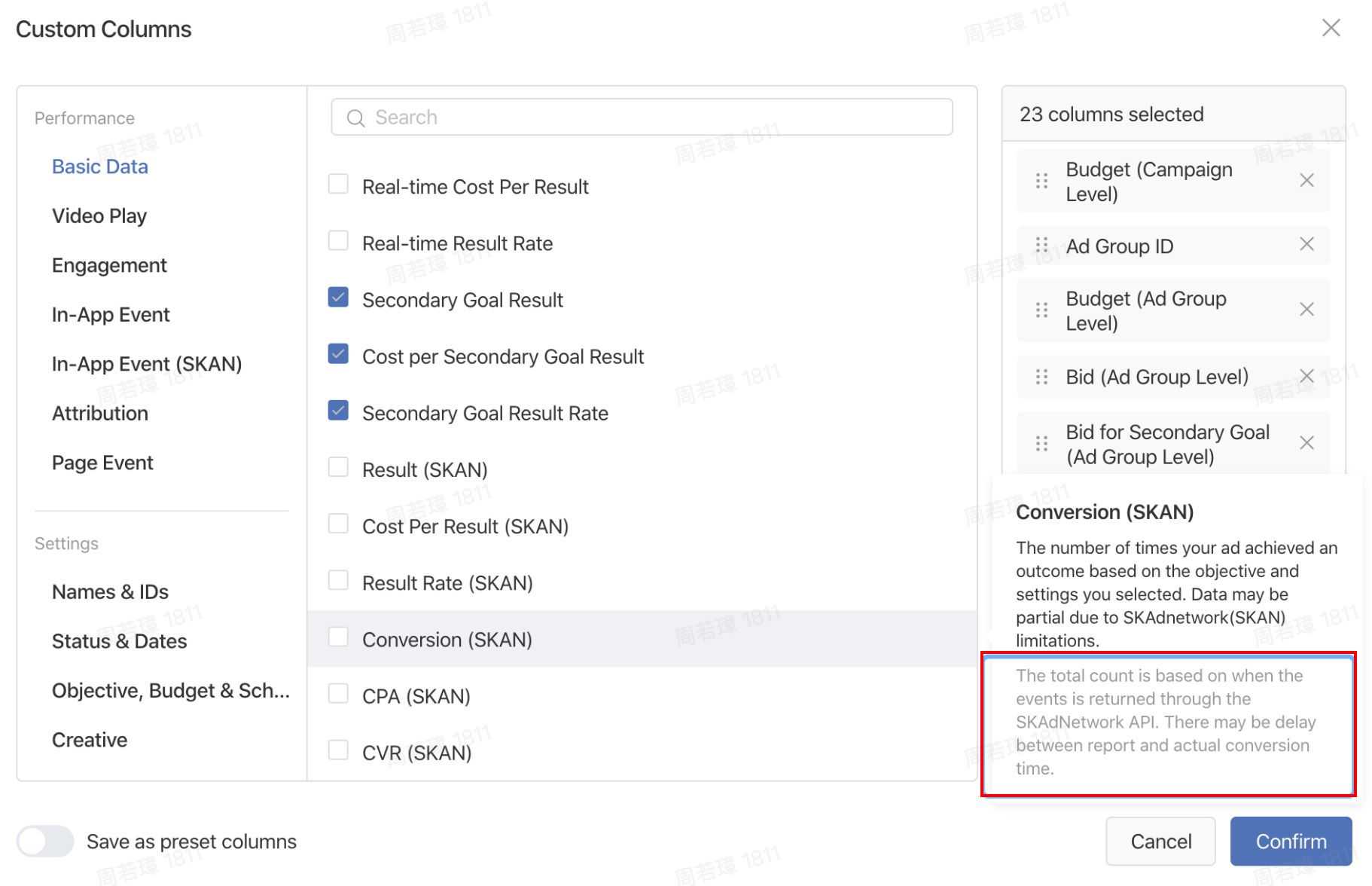Grab drag handle of Ad Group ID
The width and height of the screenshot is (1372, 886).
[1041, 245]
